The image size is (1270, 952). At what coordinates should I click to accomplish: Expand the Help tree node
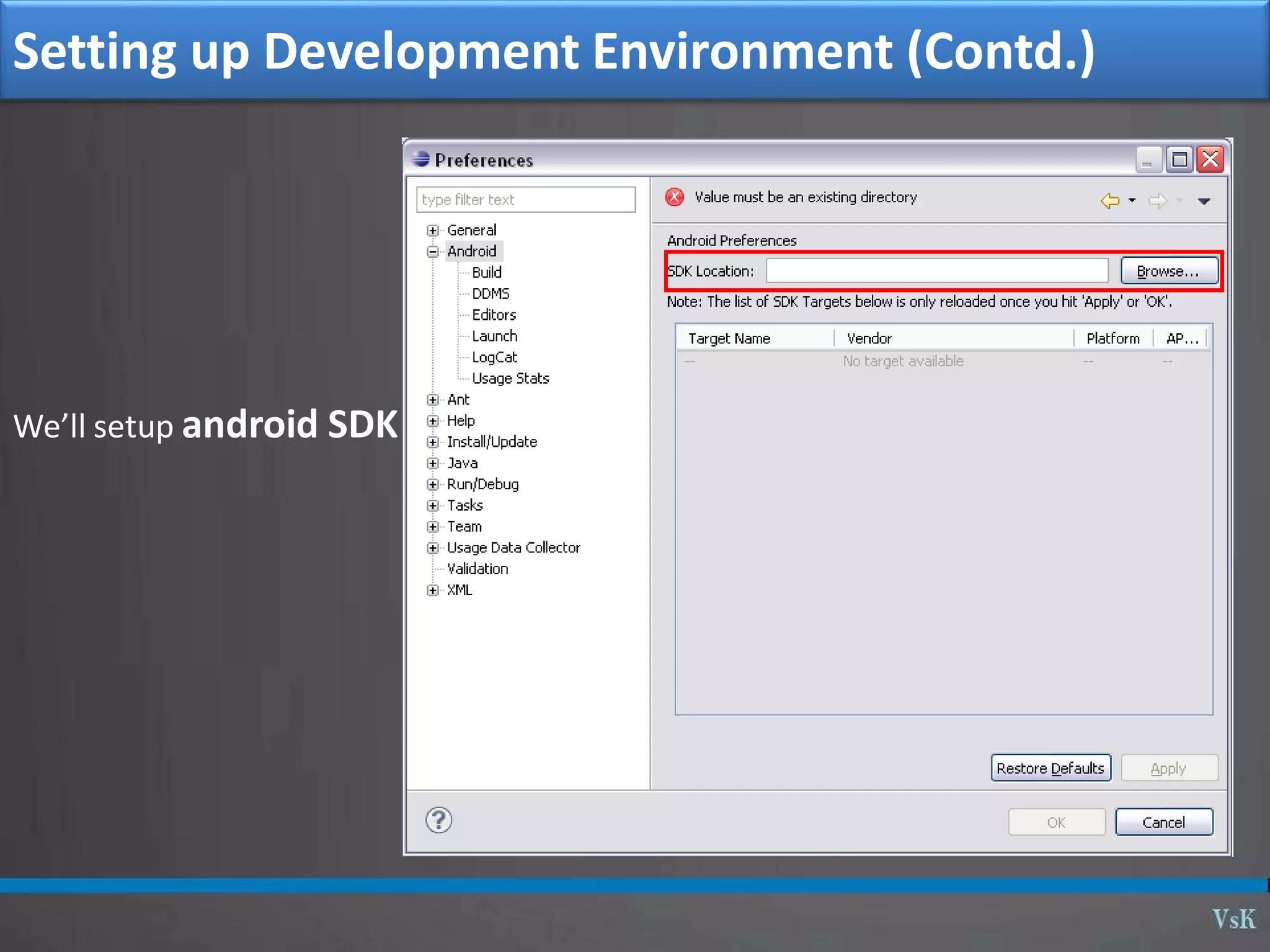(x=433, y=421)
